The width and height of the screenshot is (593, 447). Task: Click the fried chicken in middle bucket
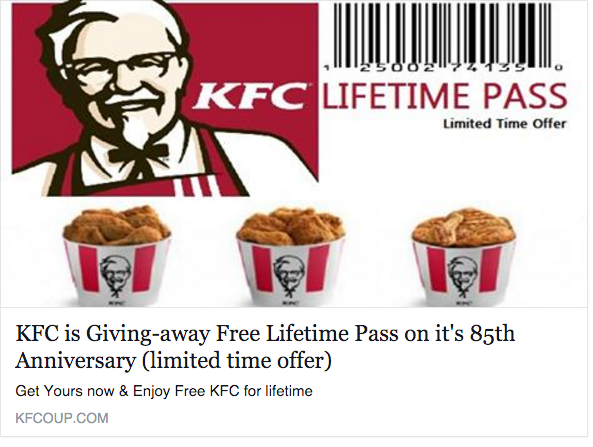pos(290,226)
